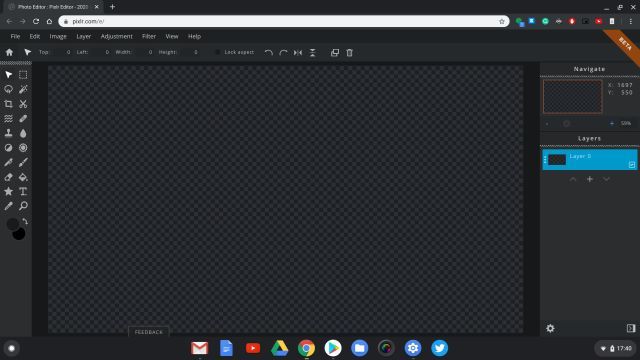Screen dimensions: 640x360
Task: Move layer down with chevron arrow
Action: [606, 179]
